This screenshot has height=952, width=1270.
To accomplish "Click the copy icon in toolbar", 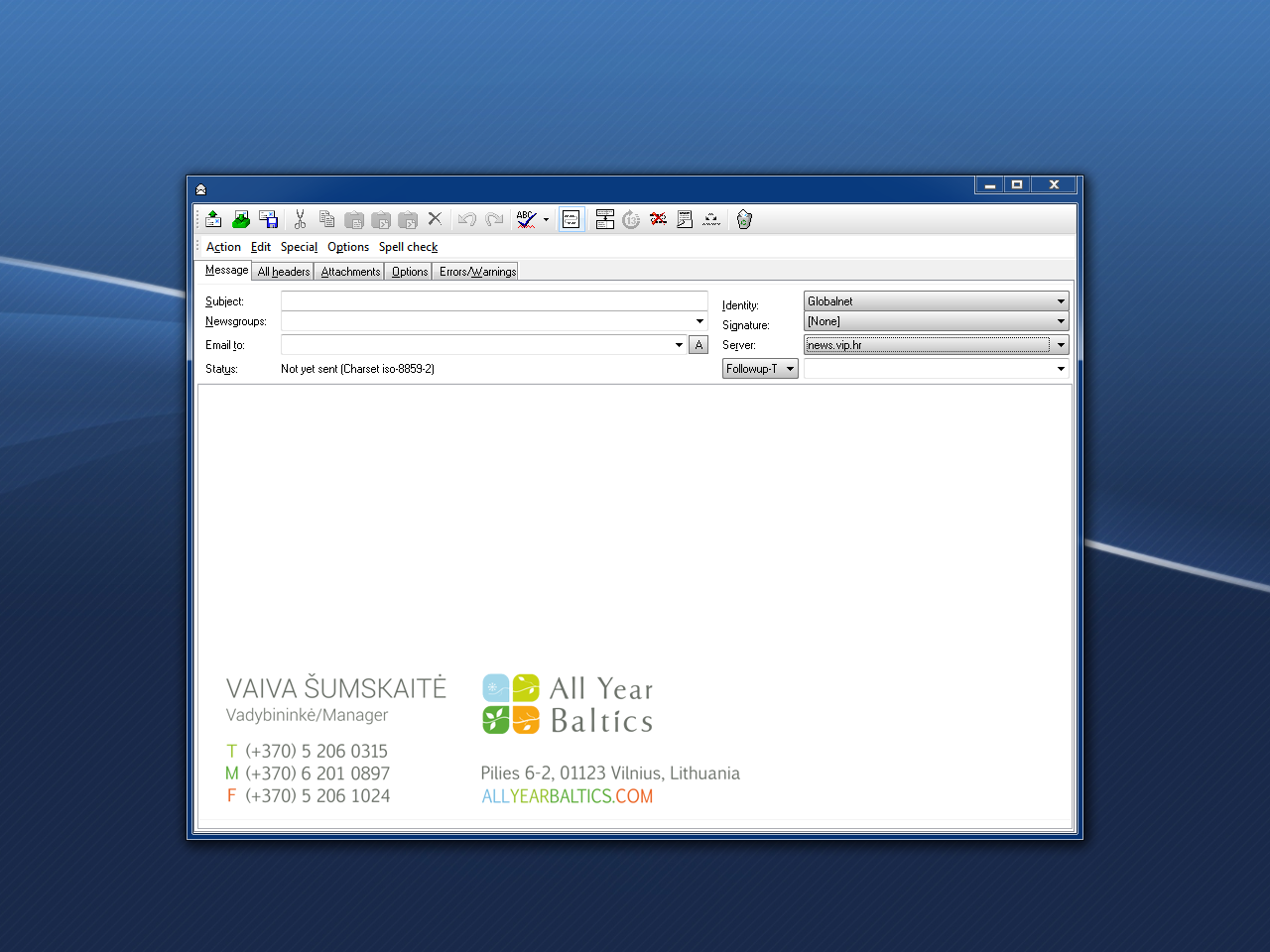I will pyautogui.click(x=326, y=219).
